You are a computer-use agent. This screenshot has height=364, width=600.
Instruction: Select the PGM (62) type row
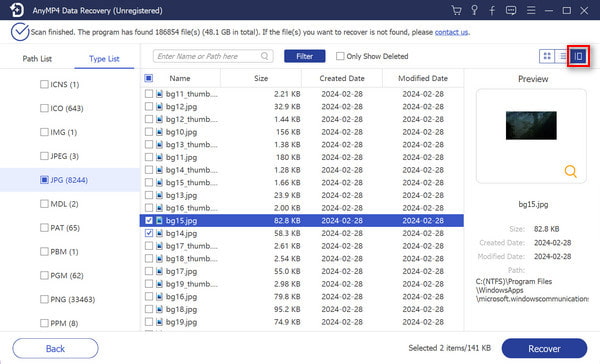70,276
